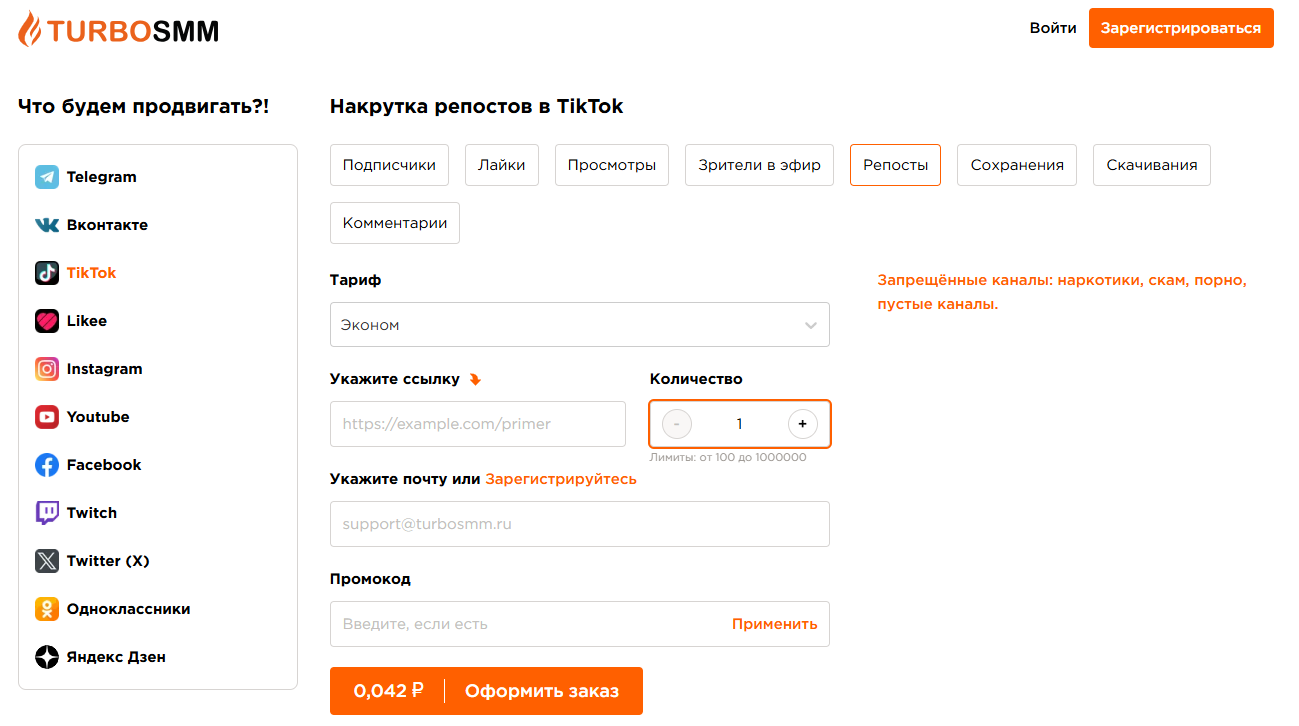Increase quantity with the plus button
Viewport: 1299px width, 726px height.
coord(802,424)
